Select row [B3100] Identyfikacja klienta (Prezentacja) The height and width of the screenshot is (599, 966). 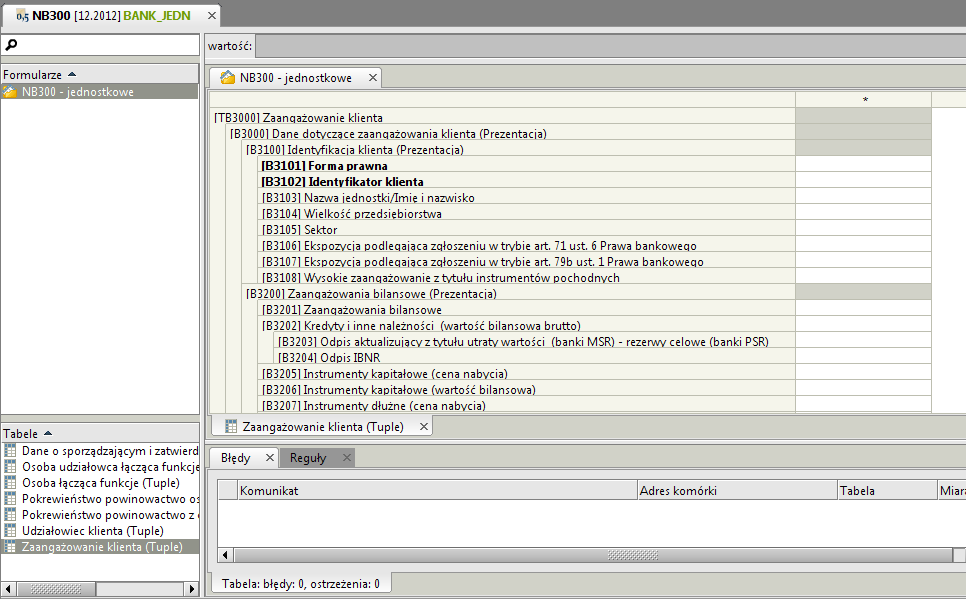tap(519, 150)
